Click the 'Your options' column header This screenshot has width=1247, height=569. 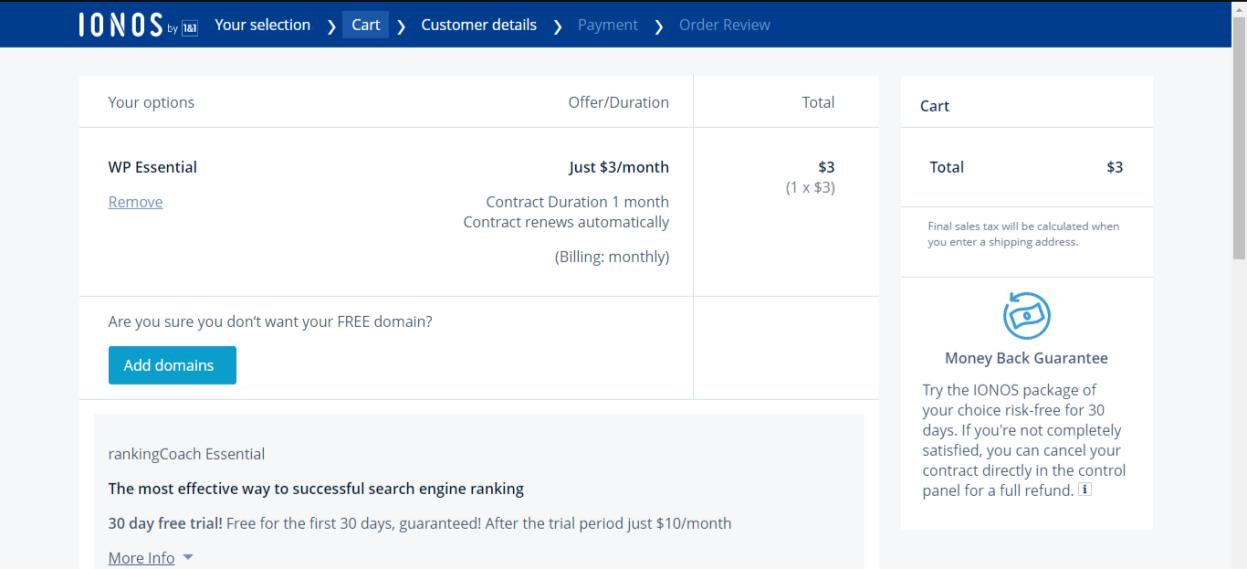pyautogui.click(x=151, y=102)
